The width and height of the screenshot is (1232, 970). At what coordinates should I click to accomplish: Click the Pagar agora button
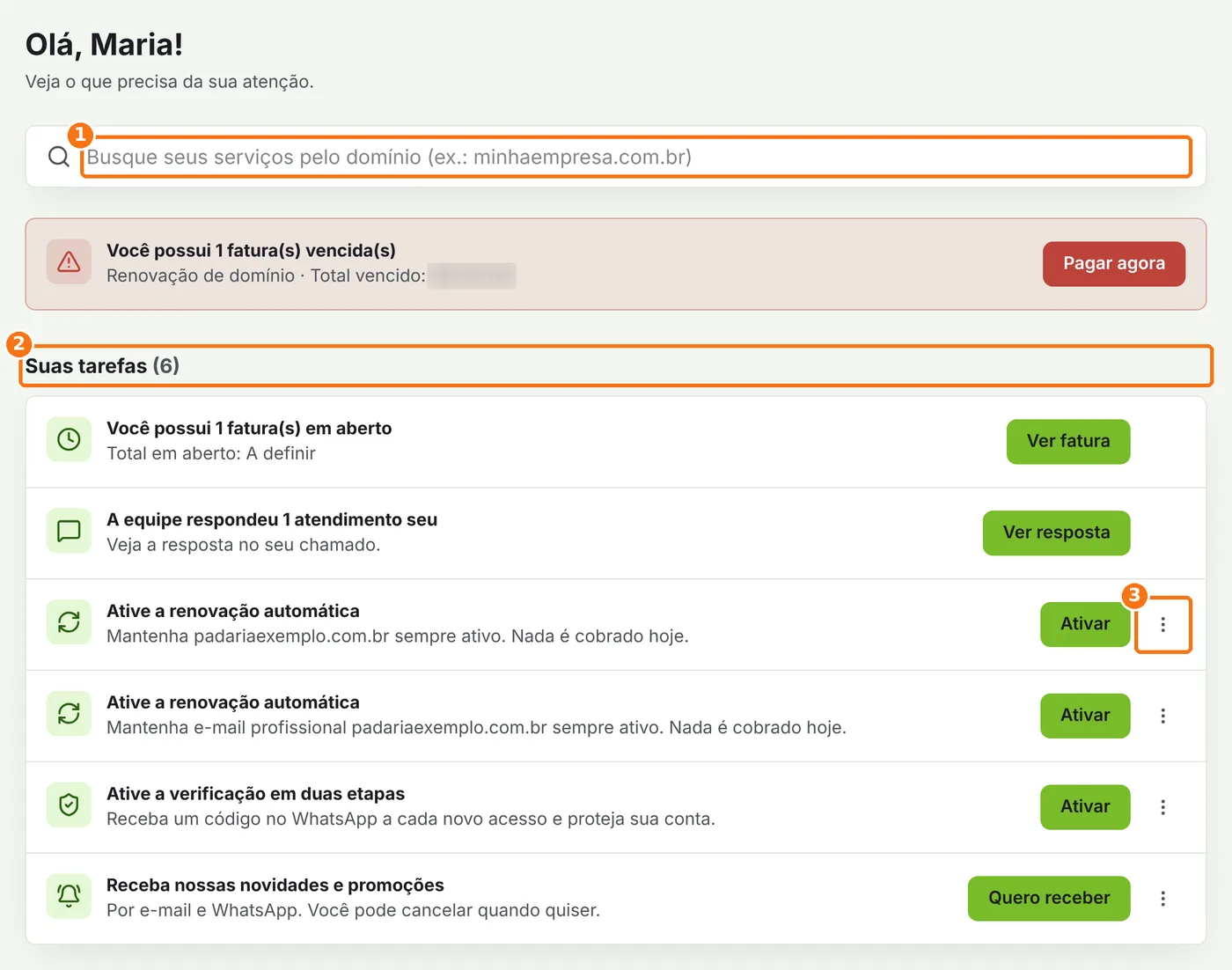(x=1114, y=264)
